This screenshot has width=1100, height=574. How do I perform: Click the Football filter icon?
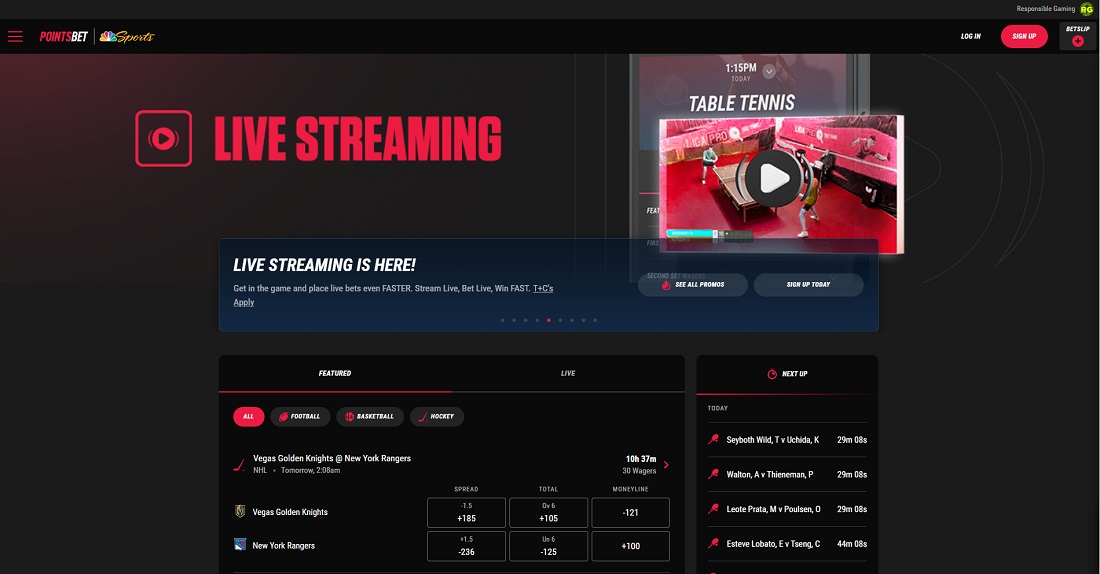click(283, 417)
